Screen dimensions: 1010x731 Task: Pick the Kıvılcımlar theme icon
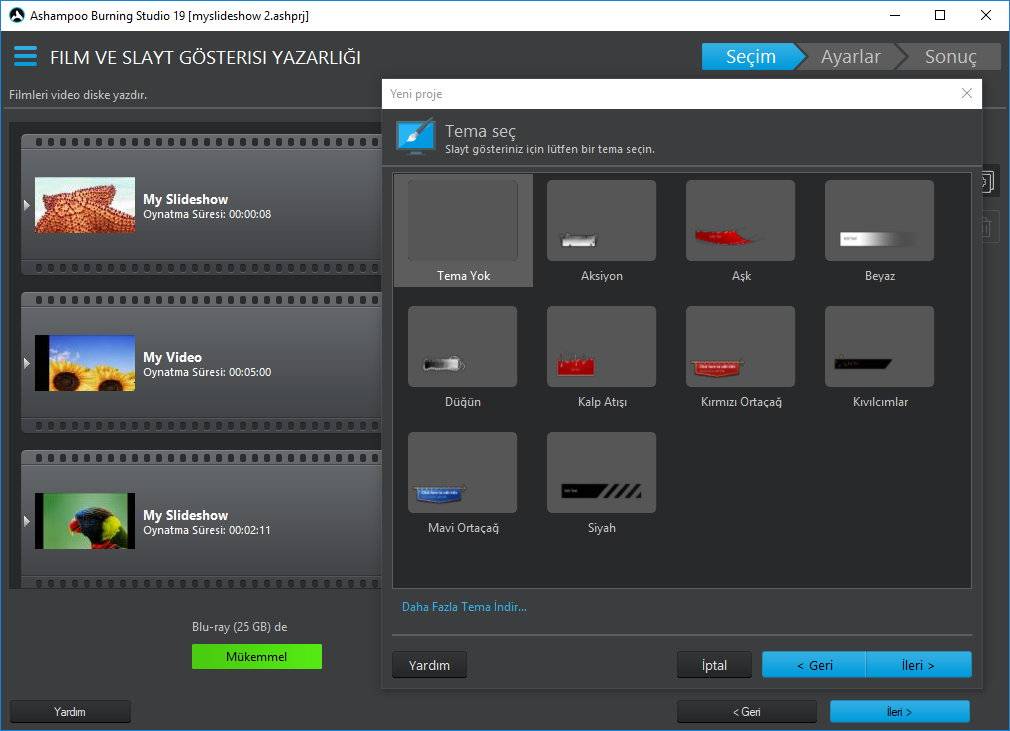click(879, 347)
